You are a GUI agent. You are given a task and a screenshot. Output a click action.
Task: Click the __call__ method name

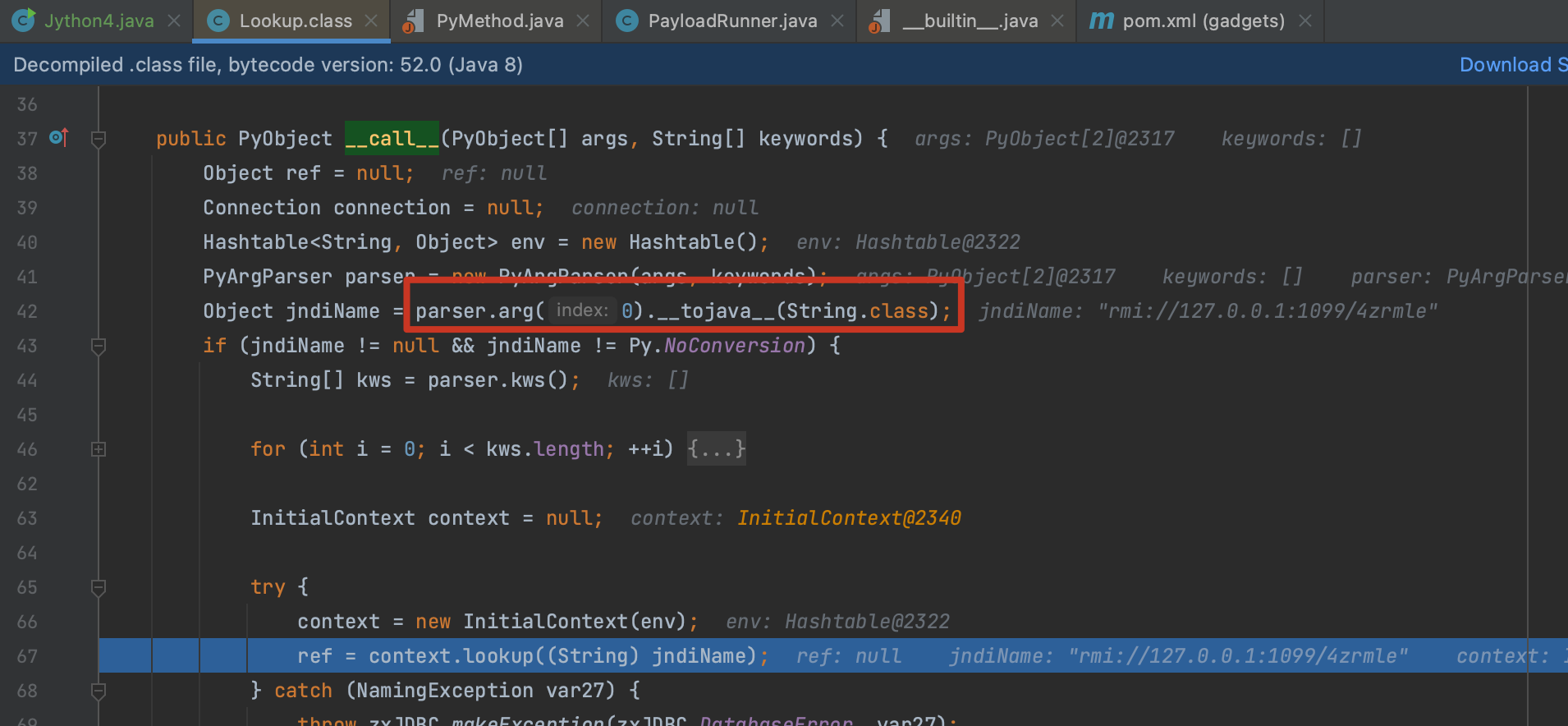point(392,139)
